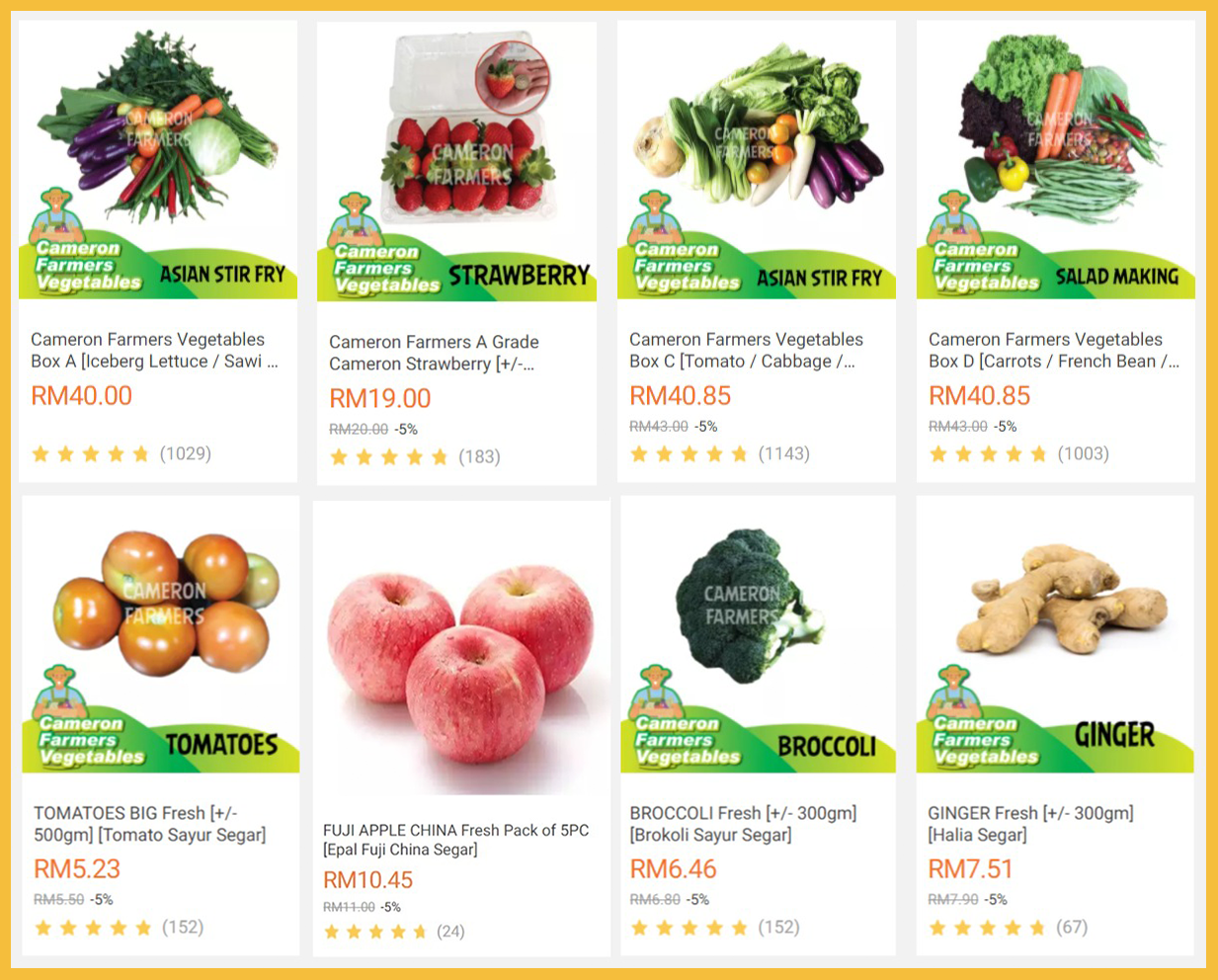Click the Box C Tomato / Cabbage title
The width and height of the screenshot is (1218, 980).
[x=746, y=350]
